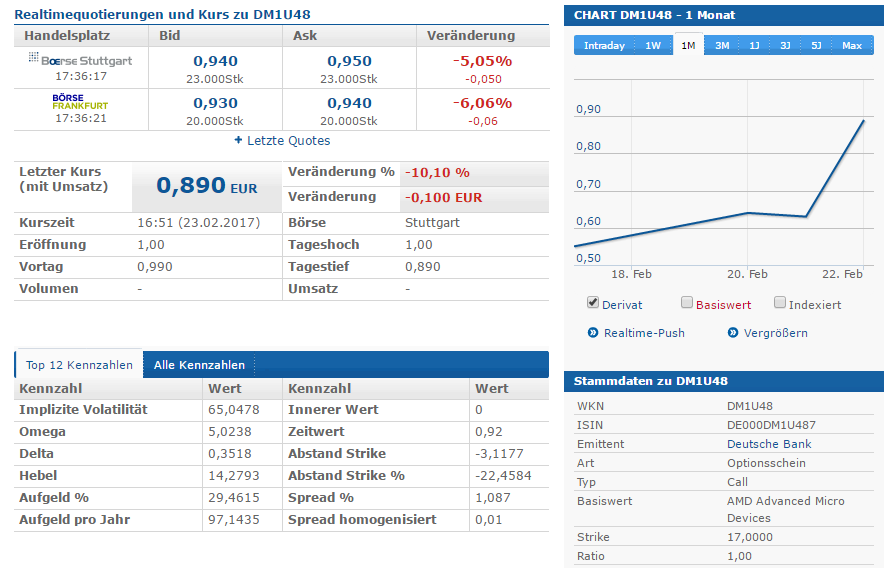Click the Spread % value 1,087
892x568 pixels.
pyautogui.click(x=493, y=498)
